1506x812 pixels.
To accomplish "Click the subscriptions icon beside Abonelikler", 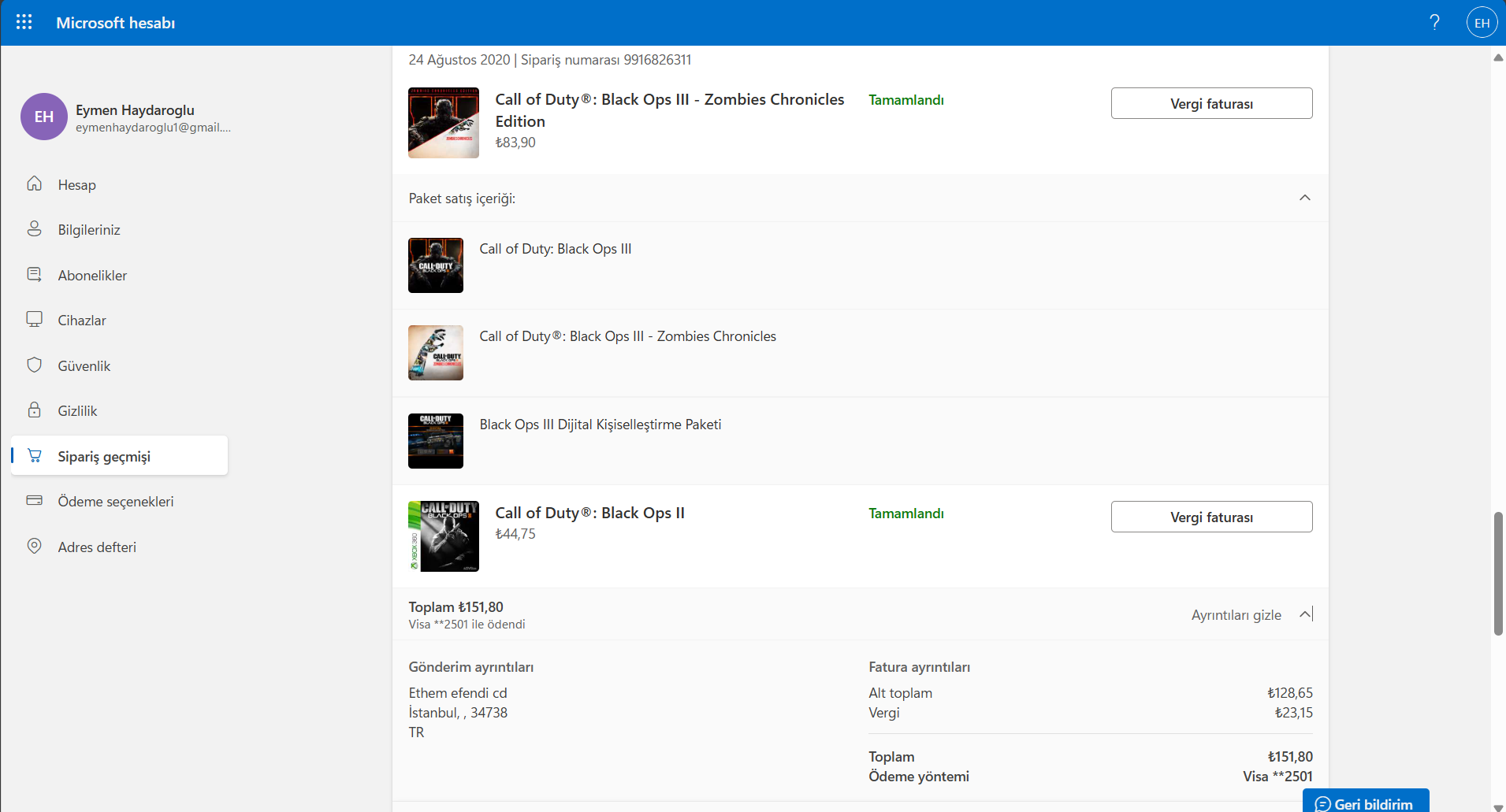I will [x=35, y=274].
